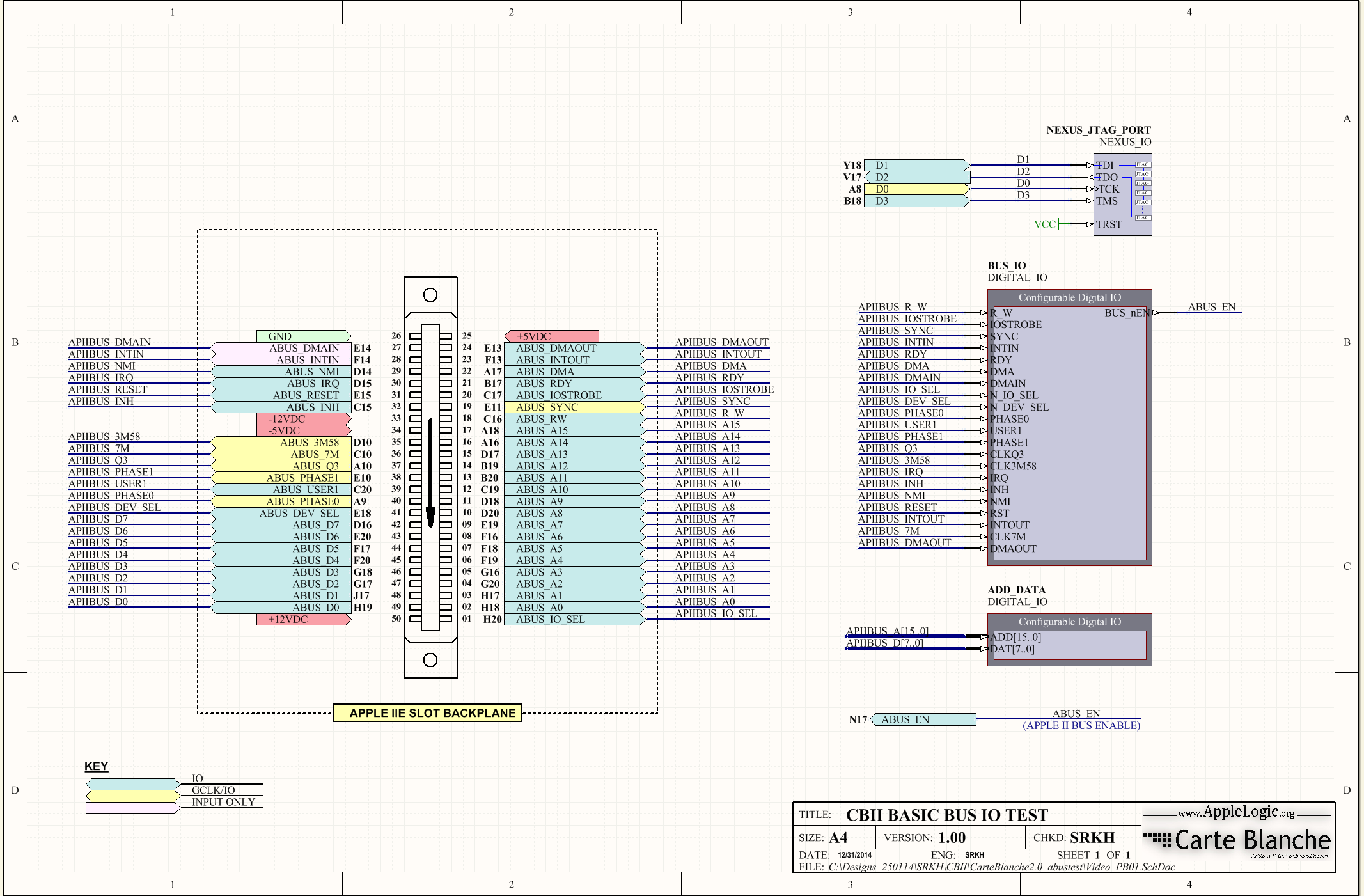Screen dimensions: 1364x896
Task: Click the APPLE IIE SLOT BACKPLANE label
Action: point(427,713)
